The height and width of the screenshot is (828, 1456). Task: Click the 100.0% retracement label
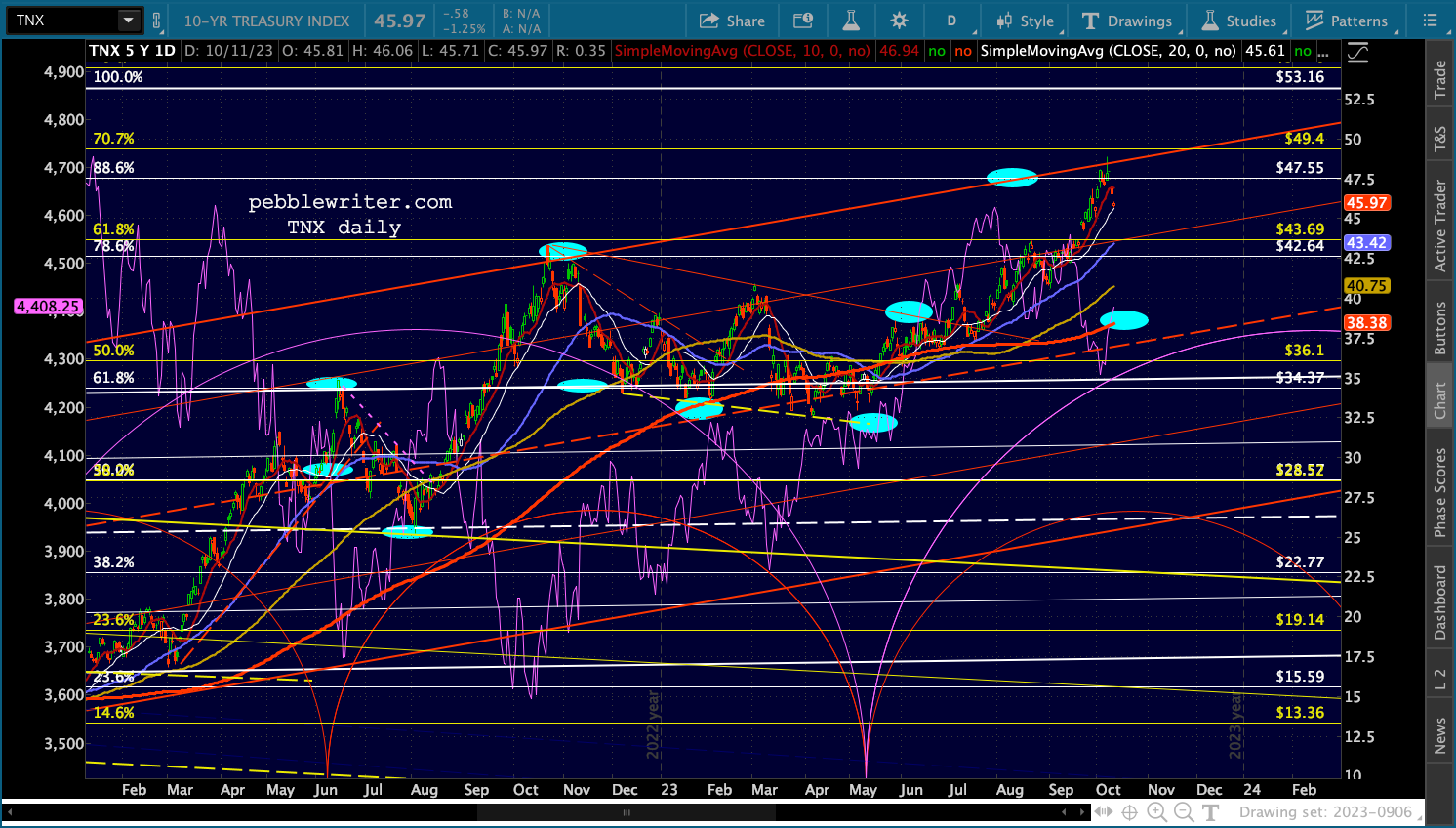118,77
